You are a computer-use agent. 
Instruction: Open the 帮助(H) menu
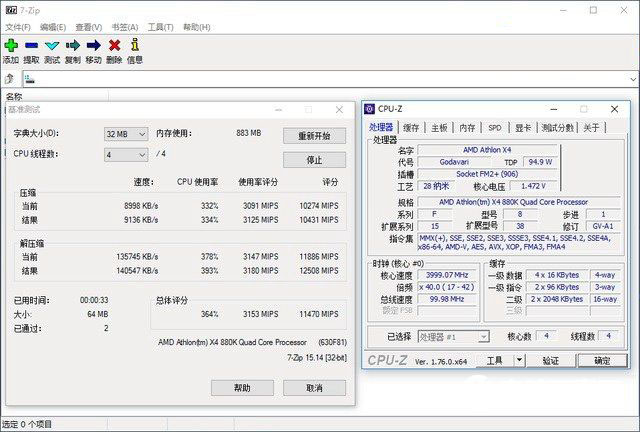[197, 27]
